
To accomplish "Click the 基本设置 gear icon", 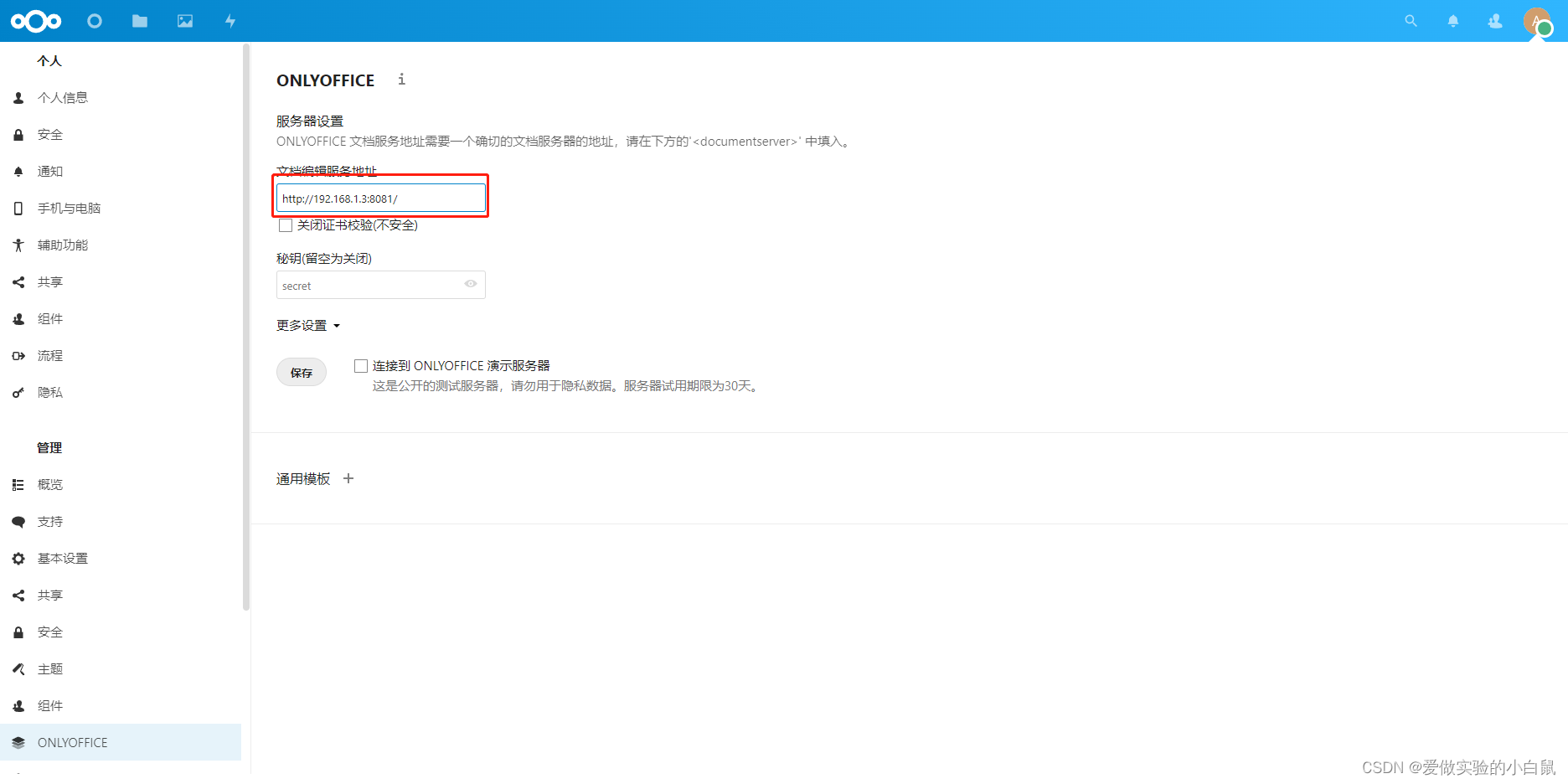I will click(18, 559).
